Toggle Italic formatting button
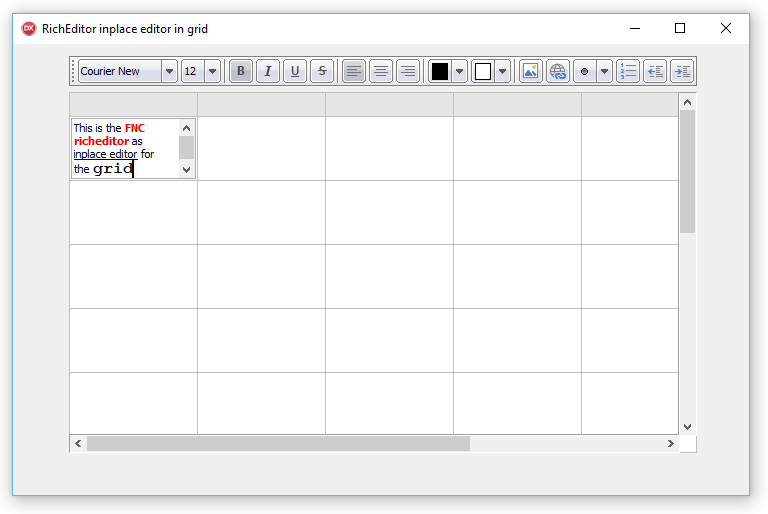This screenshot has width=768, height=514. [x=268, y=72]
